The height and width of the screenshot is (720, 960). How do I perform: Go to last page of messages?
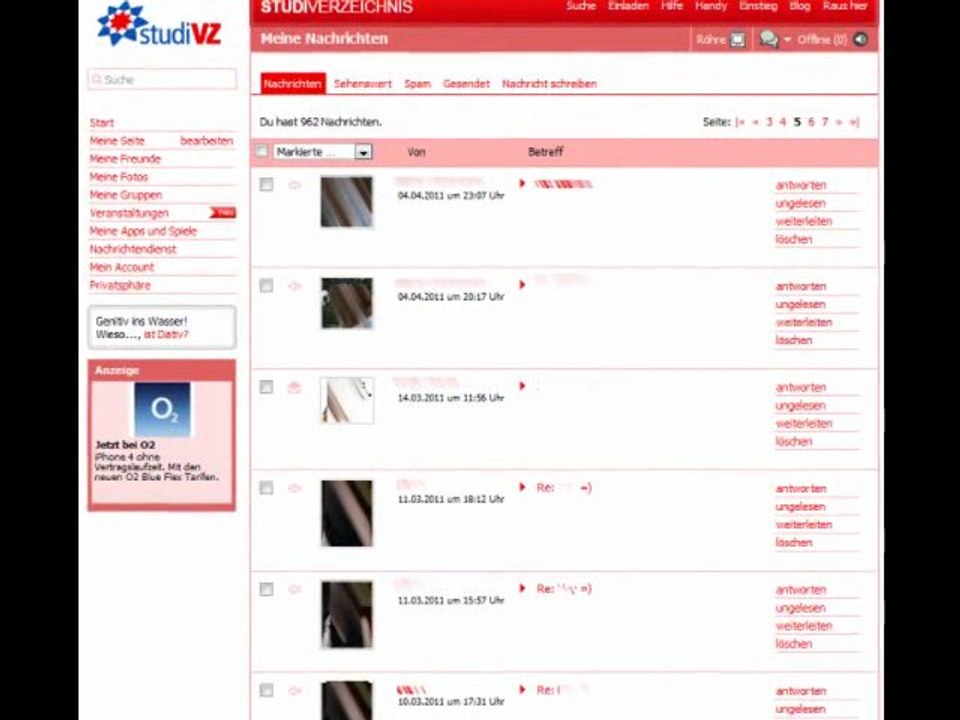click(854, 122)
